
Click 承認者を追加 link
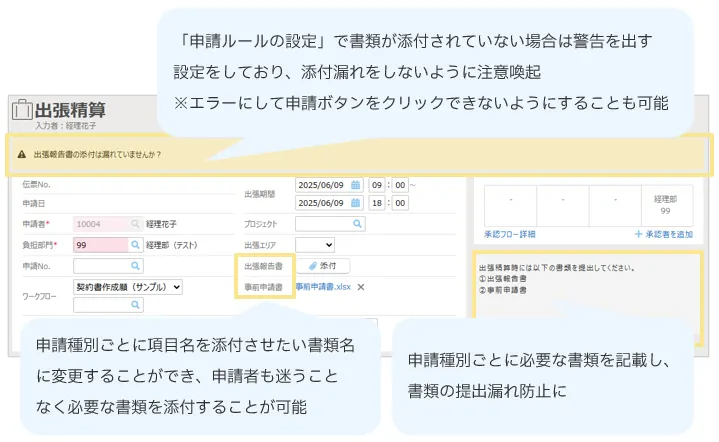tap(663, 234)
